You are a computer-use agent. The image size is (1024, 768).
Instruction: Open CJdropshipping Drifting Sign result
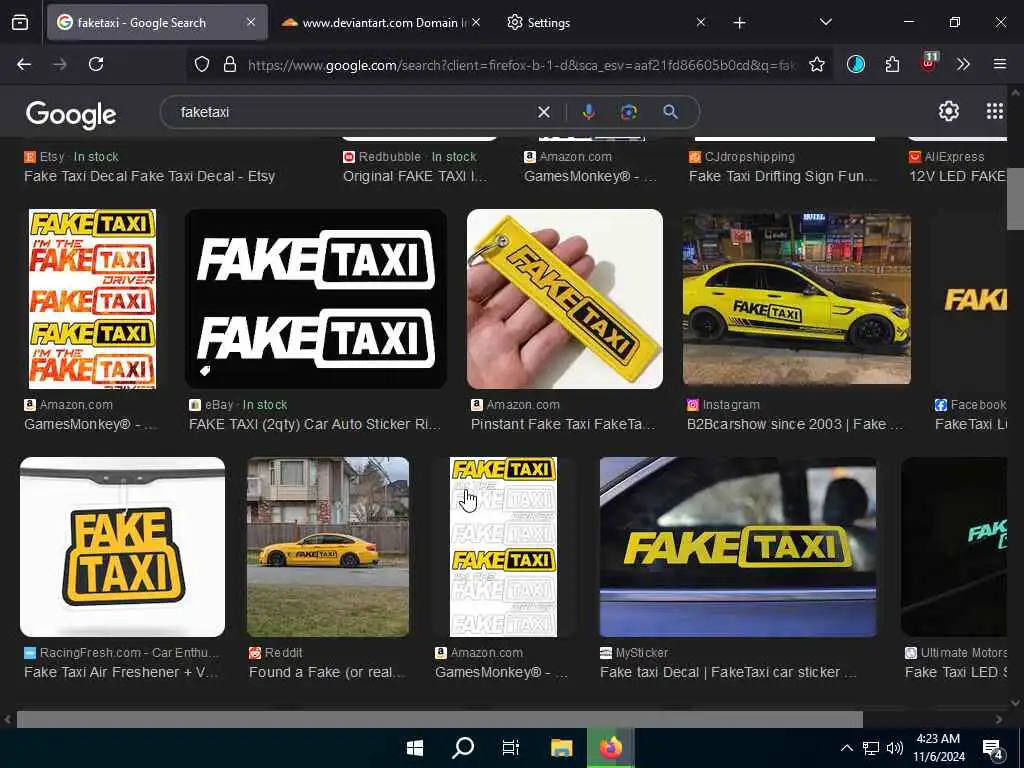783,176
